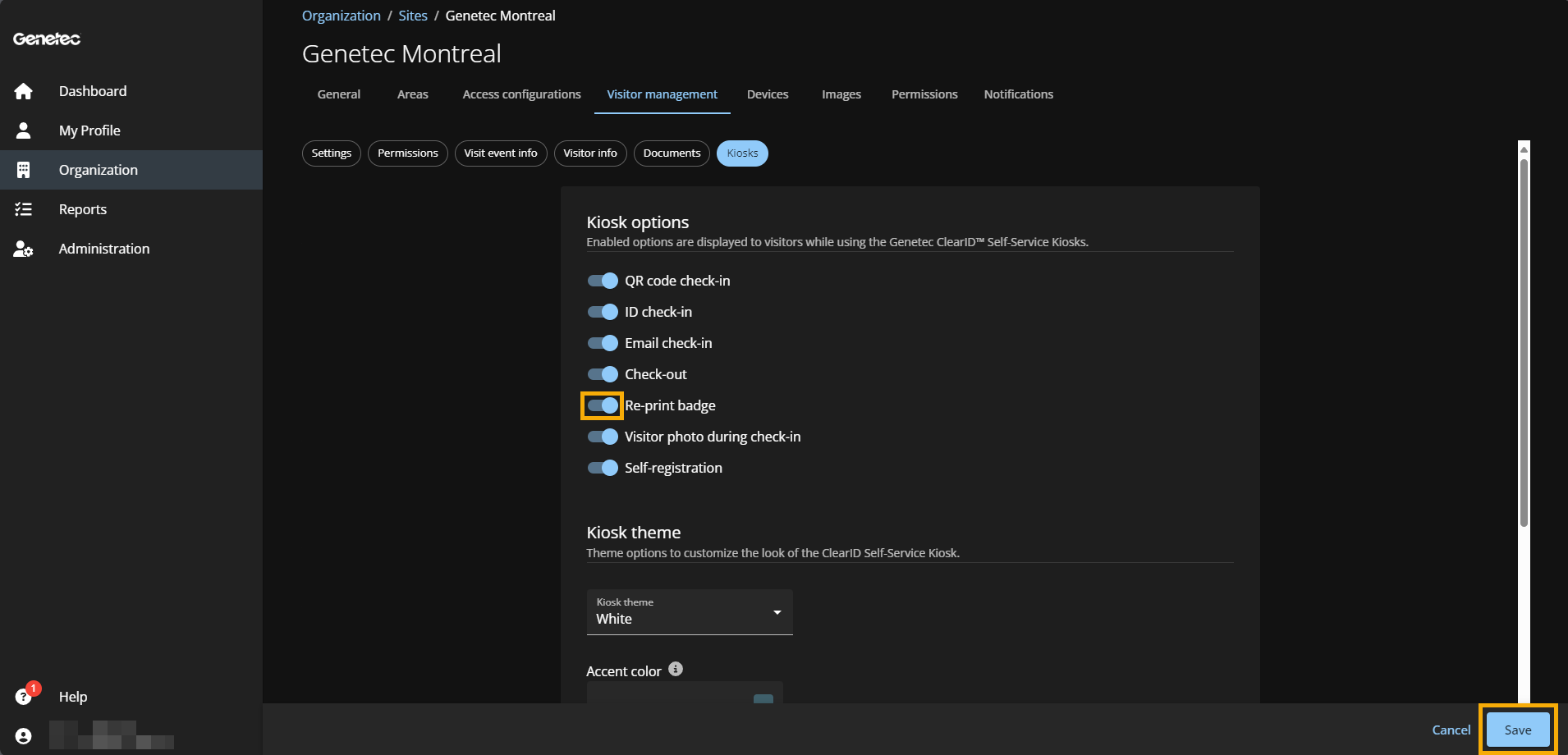Click the Administration user-gear icon
The height and width of the screenshot is (755, 1568).
point(24,249)
